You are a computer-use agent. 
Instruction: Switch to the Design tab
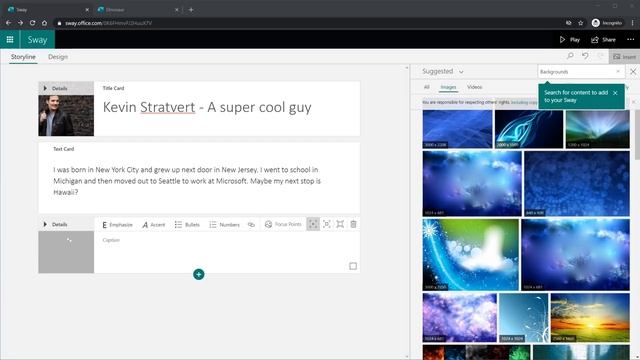click(58, 57)
